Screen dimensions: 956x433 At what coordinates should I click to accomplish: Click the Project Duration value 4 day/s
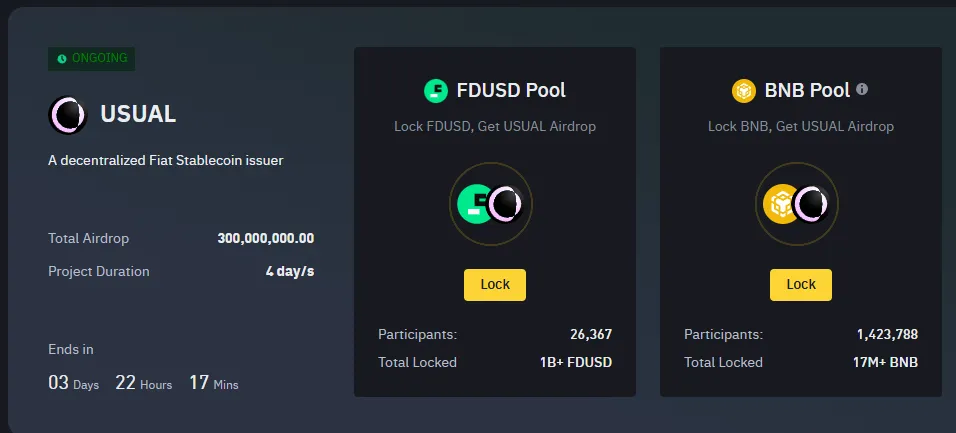coord(289,271)
